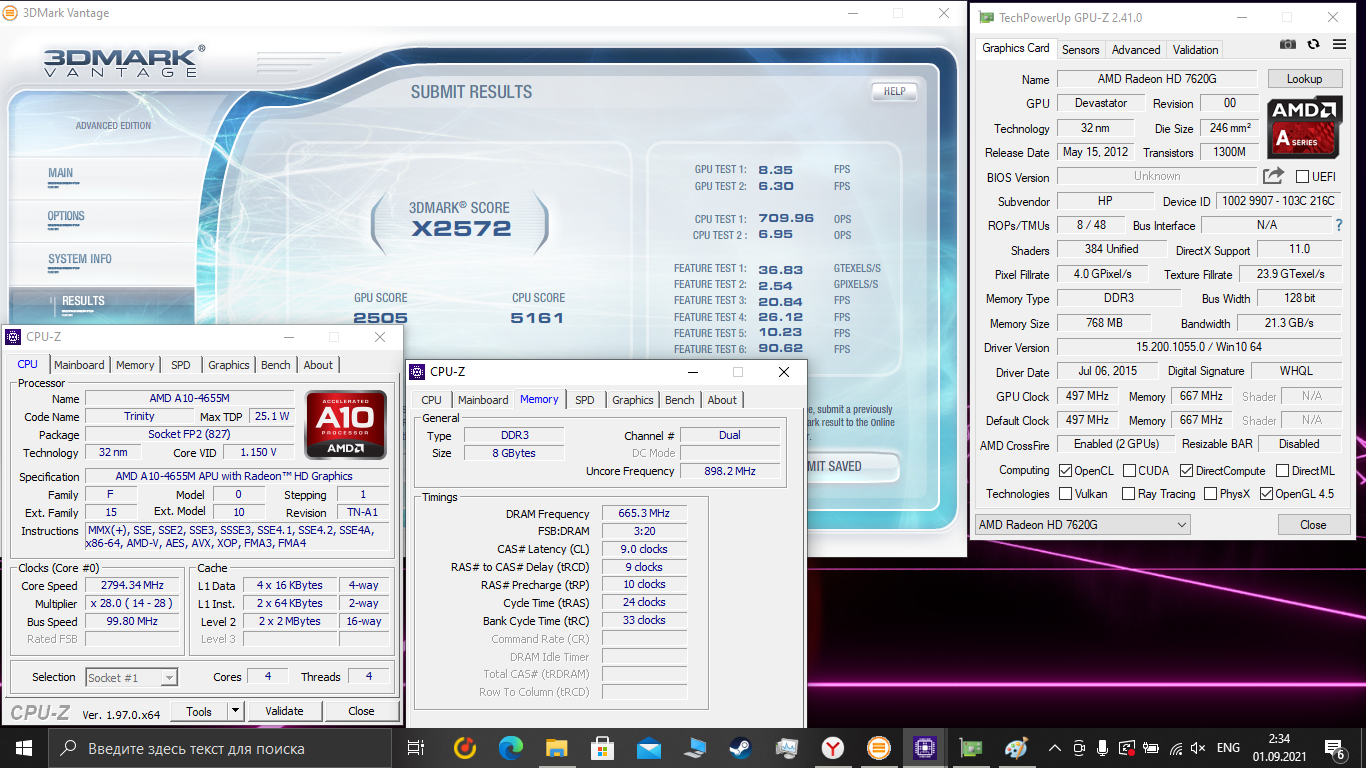Image resolution: width=1366 pixels, height=768 pixels.
Task: Click the BIOS export arrow icon in GPU-Z
Action: [1273, 176]
